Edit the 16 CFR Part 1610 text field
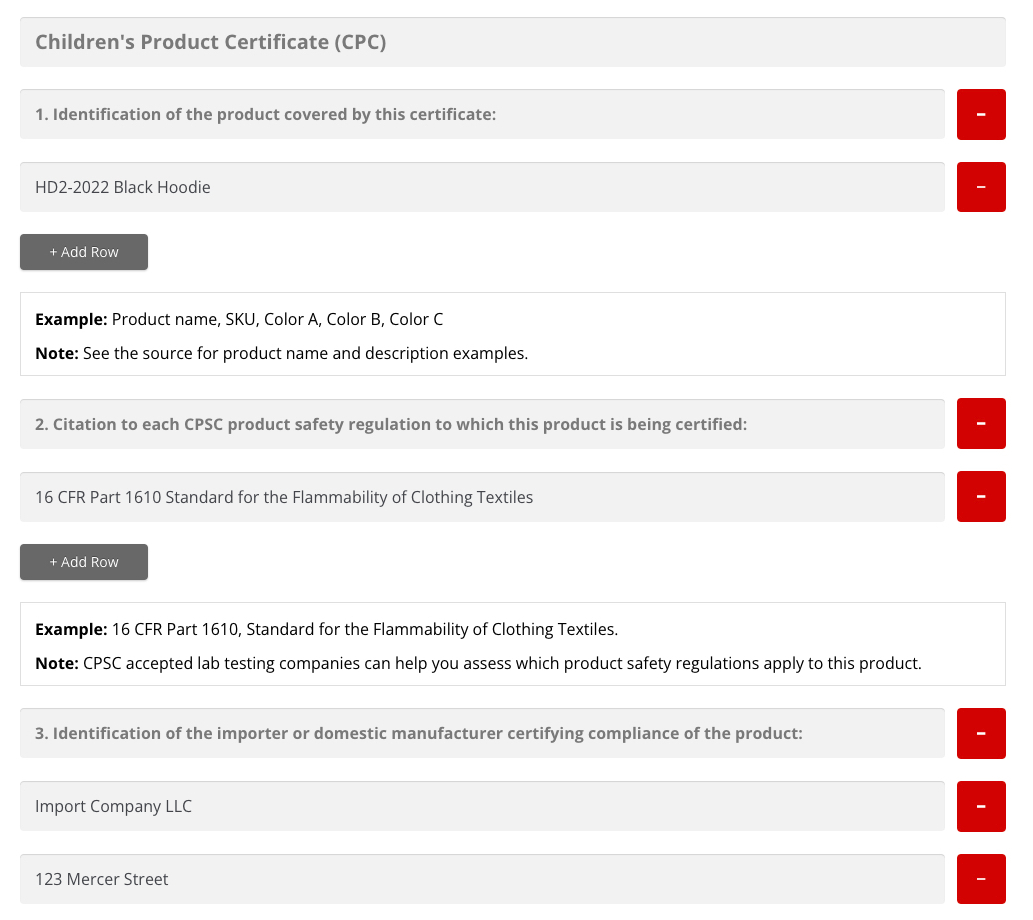The width and height of the screenshot is (1033, 920). (482, 497)
